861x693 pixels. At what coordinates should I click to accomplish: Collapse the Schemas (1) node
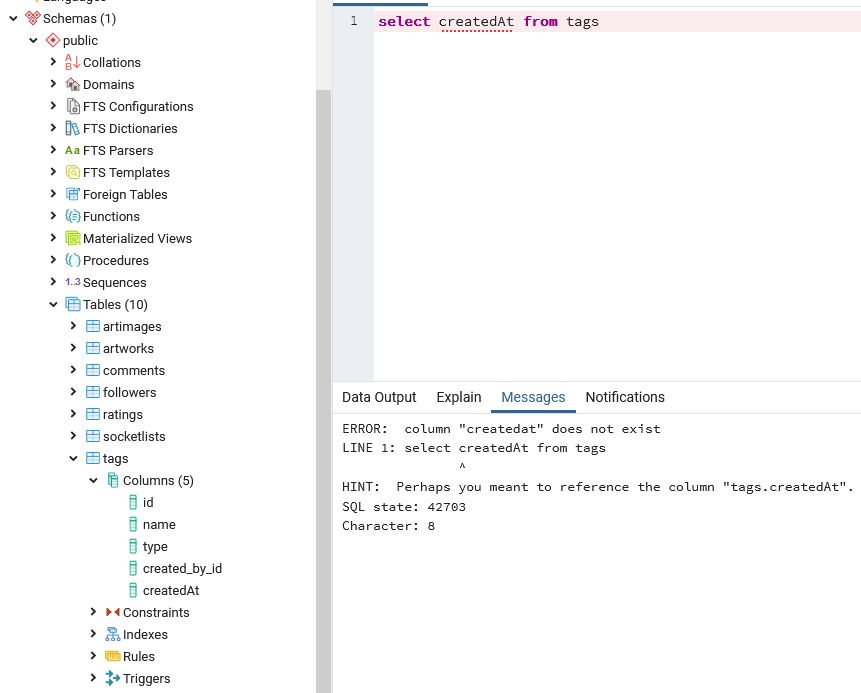[14, 18]
